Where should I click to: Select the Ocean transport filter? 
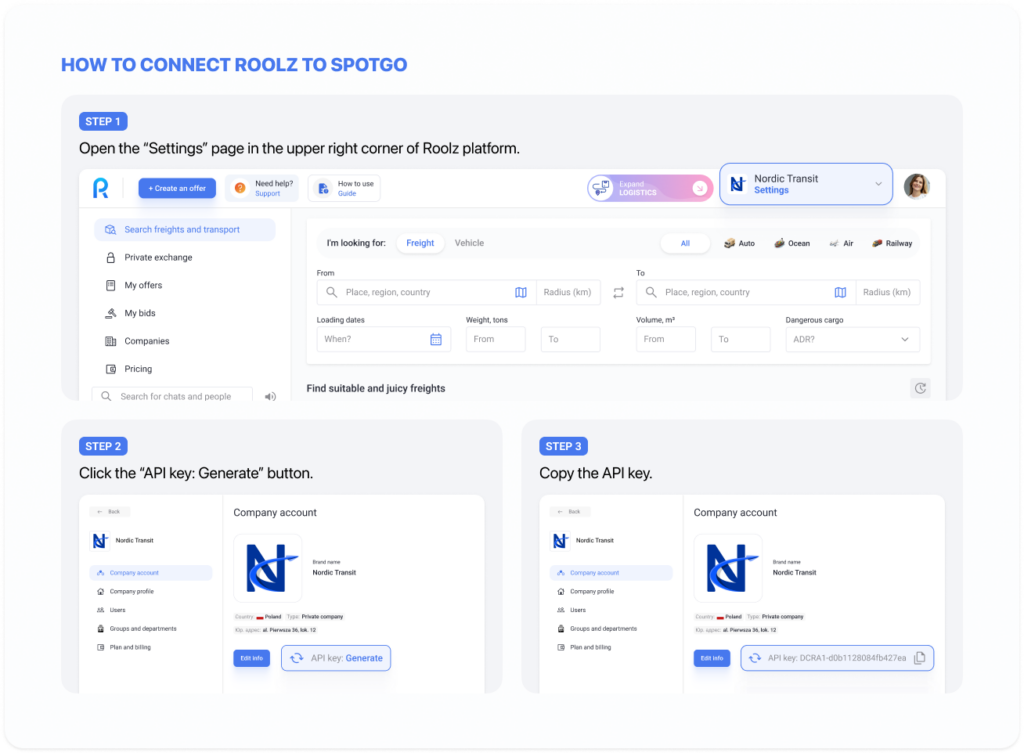click(792, 243)
